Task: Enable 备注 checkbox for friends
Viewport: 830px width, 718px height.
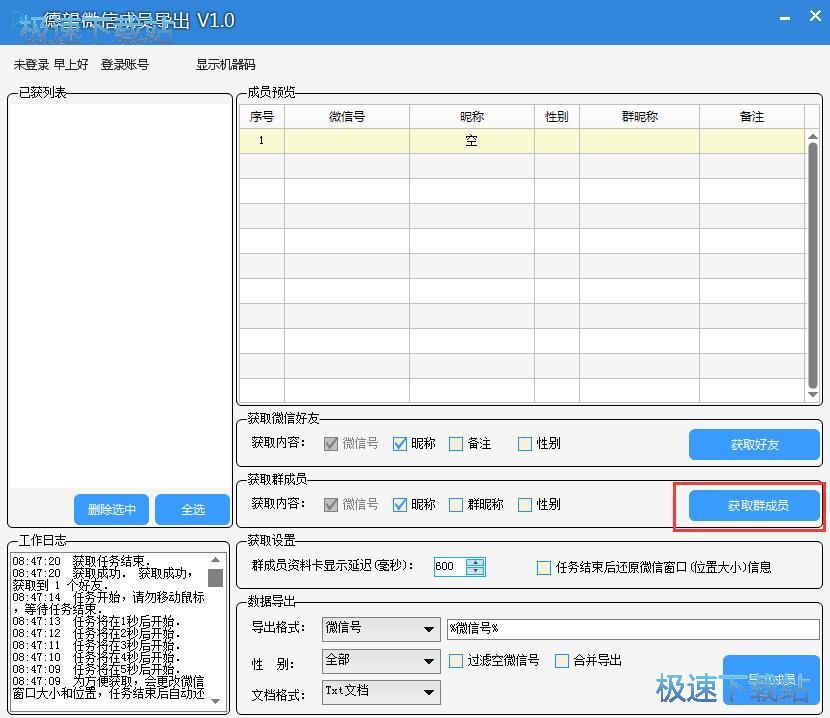Action: click(456, 444)
